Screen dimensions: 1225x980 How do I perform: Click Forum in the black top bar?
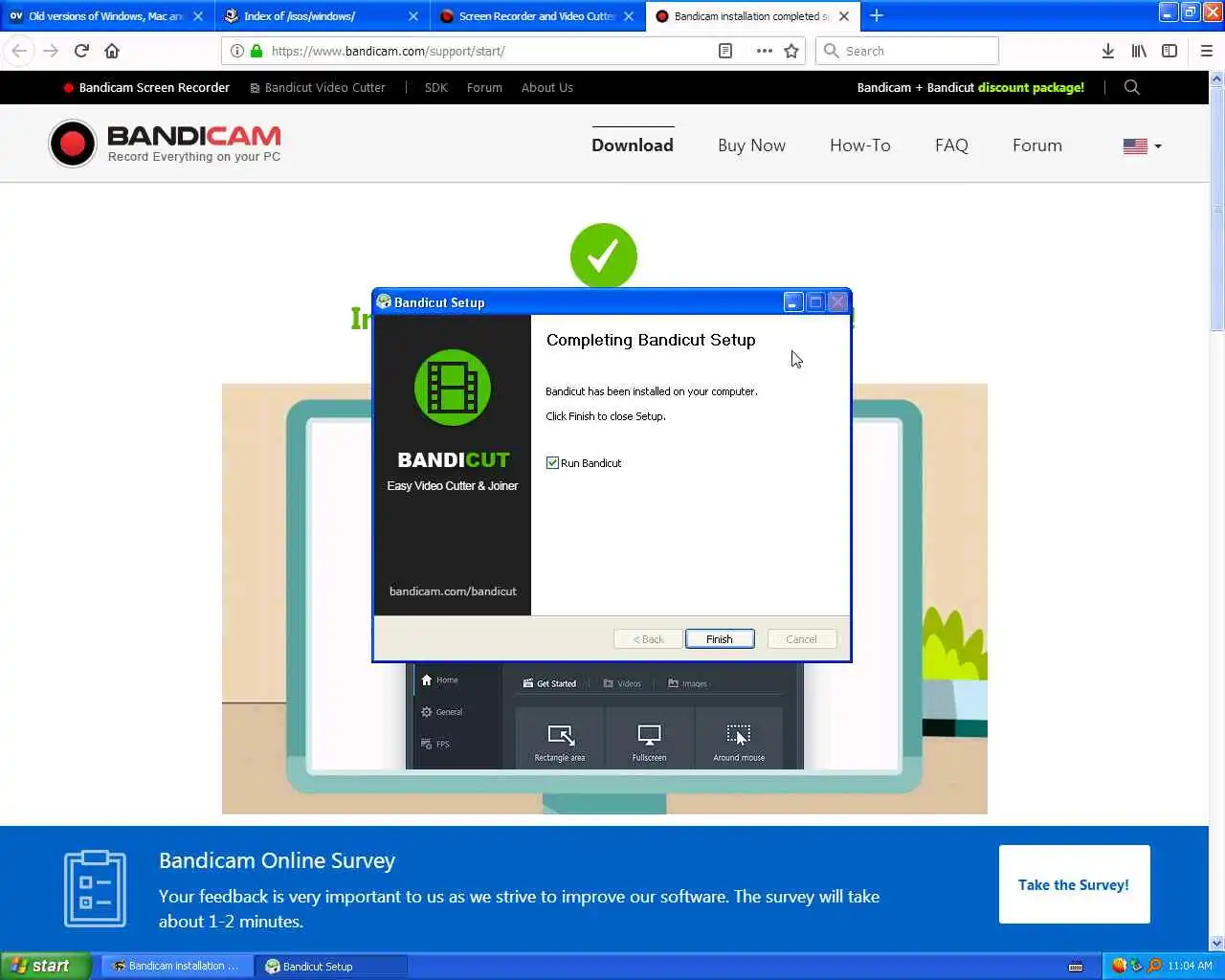484,87
